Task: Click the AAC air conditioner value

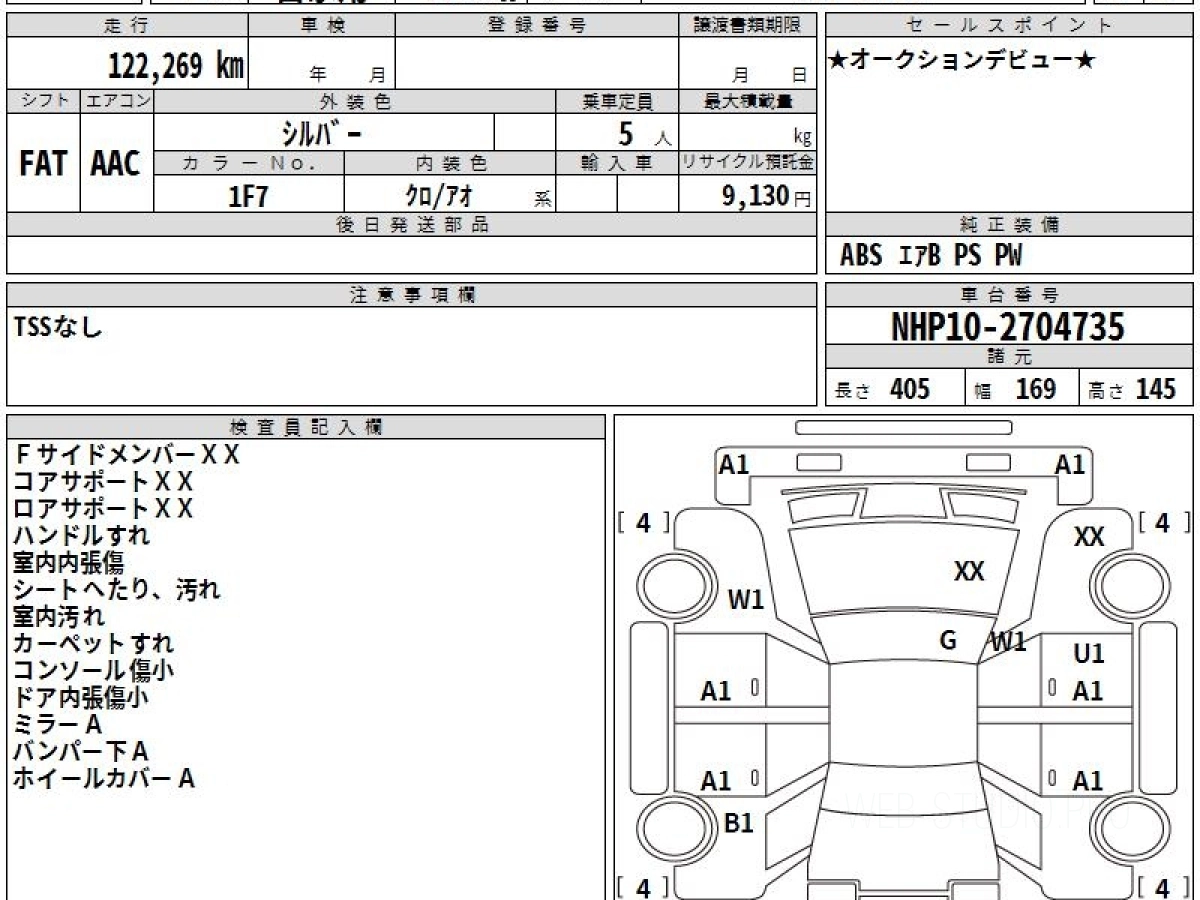Action: tap(116, 163)
